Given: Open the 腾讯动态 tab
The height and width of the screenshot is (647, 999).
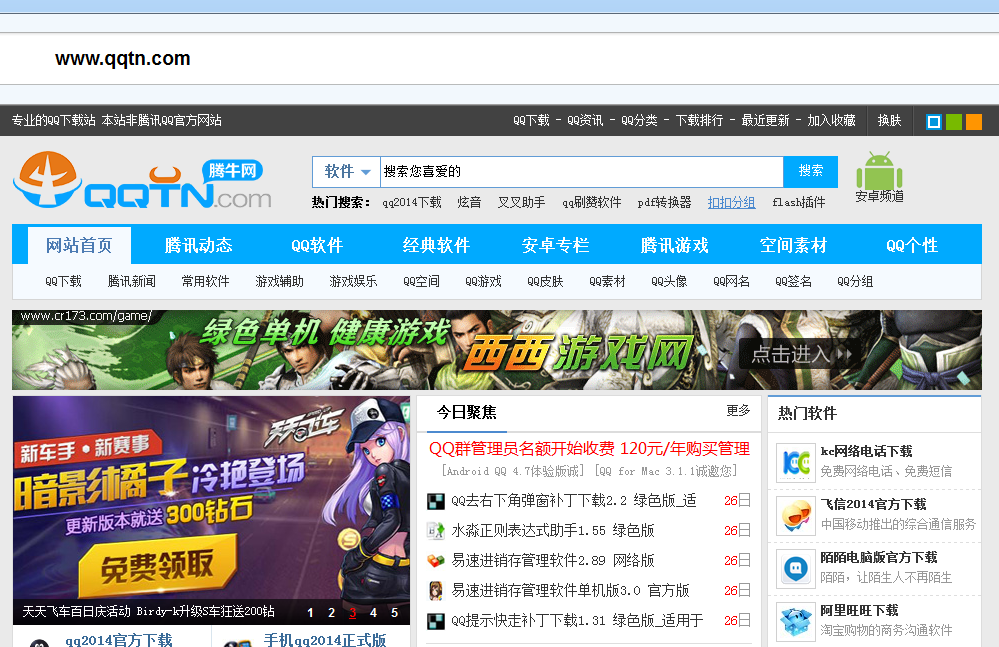Looking at the screenshot, I should pyautogui.click(x=198, y=245).
